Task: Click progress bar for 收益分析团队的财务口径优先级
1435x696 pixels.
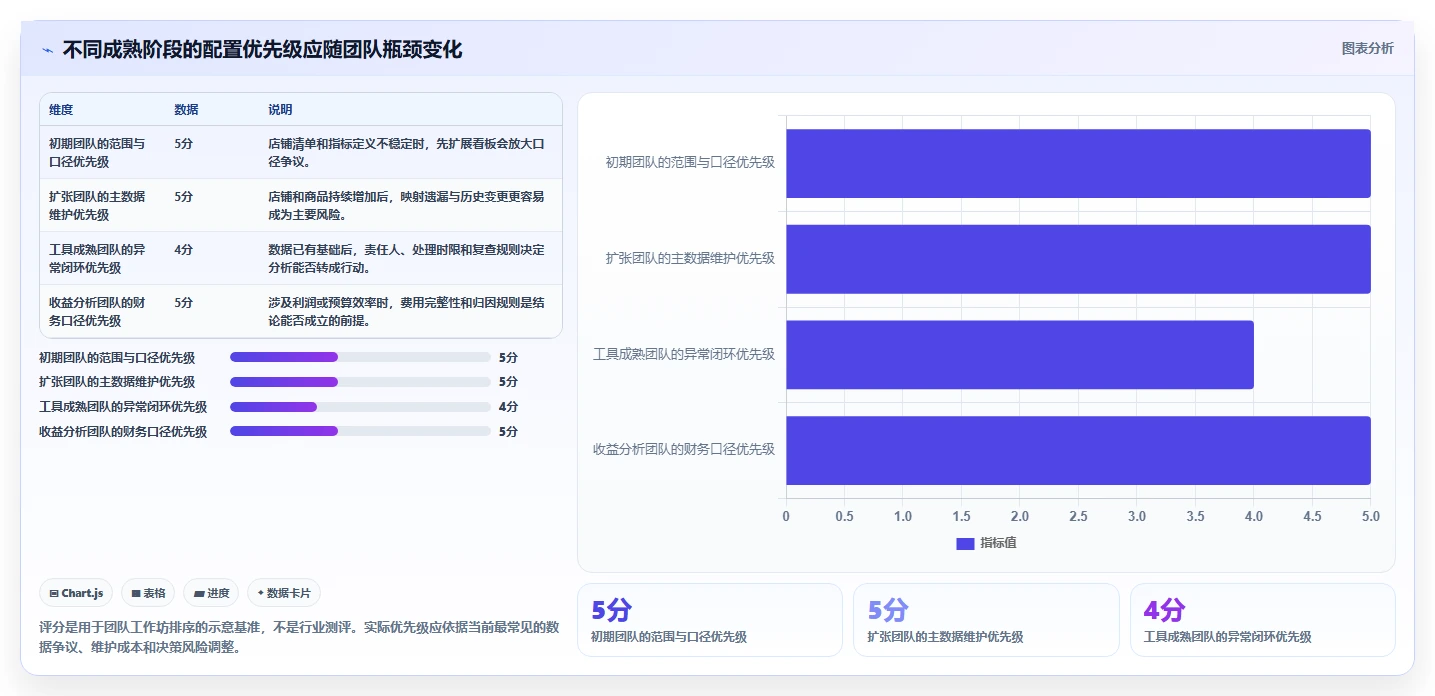Action: [x=360, y=431]
